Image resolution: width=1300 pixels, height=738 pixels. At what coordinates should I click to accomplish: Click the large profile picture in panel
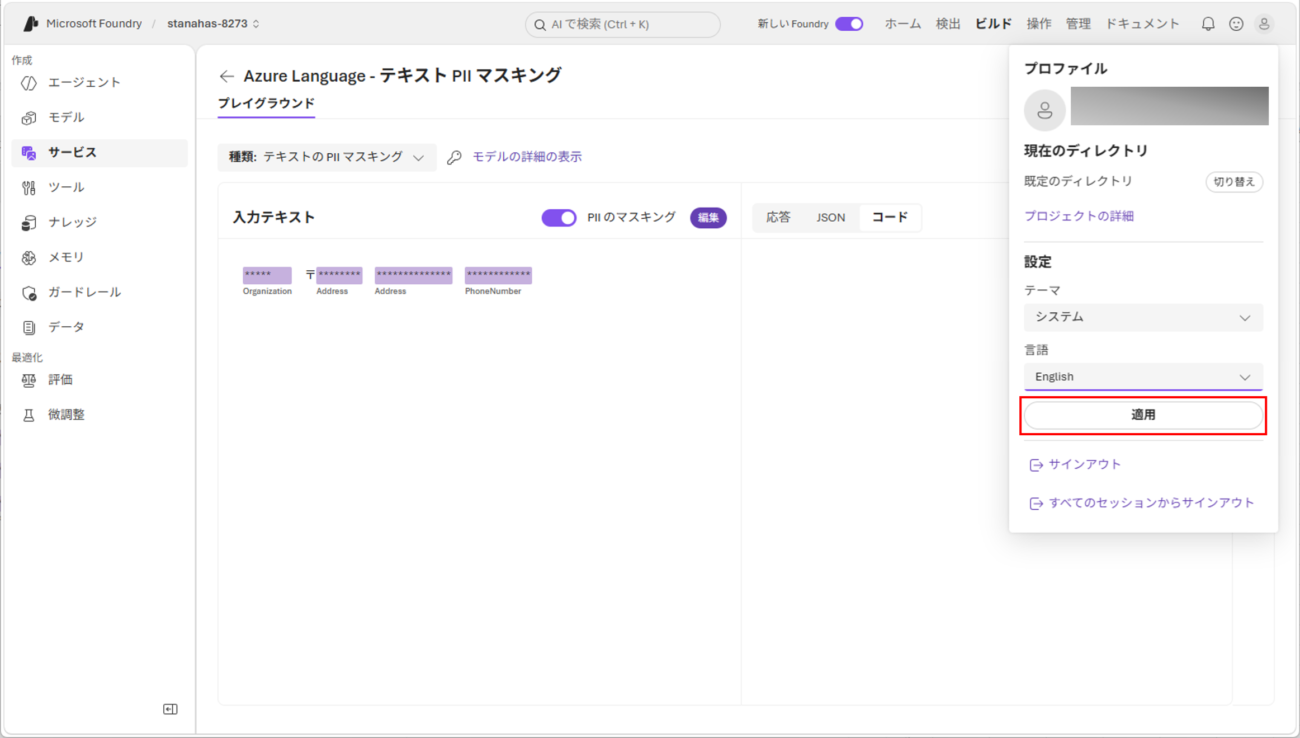click(x=1044, y=110)
